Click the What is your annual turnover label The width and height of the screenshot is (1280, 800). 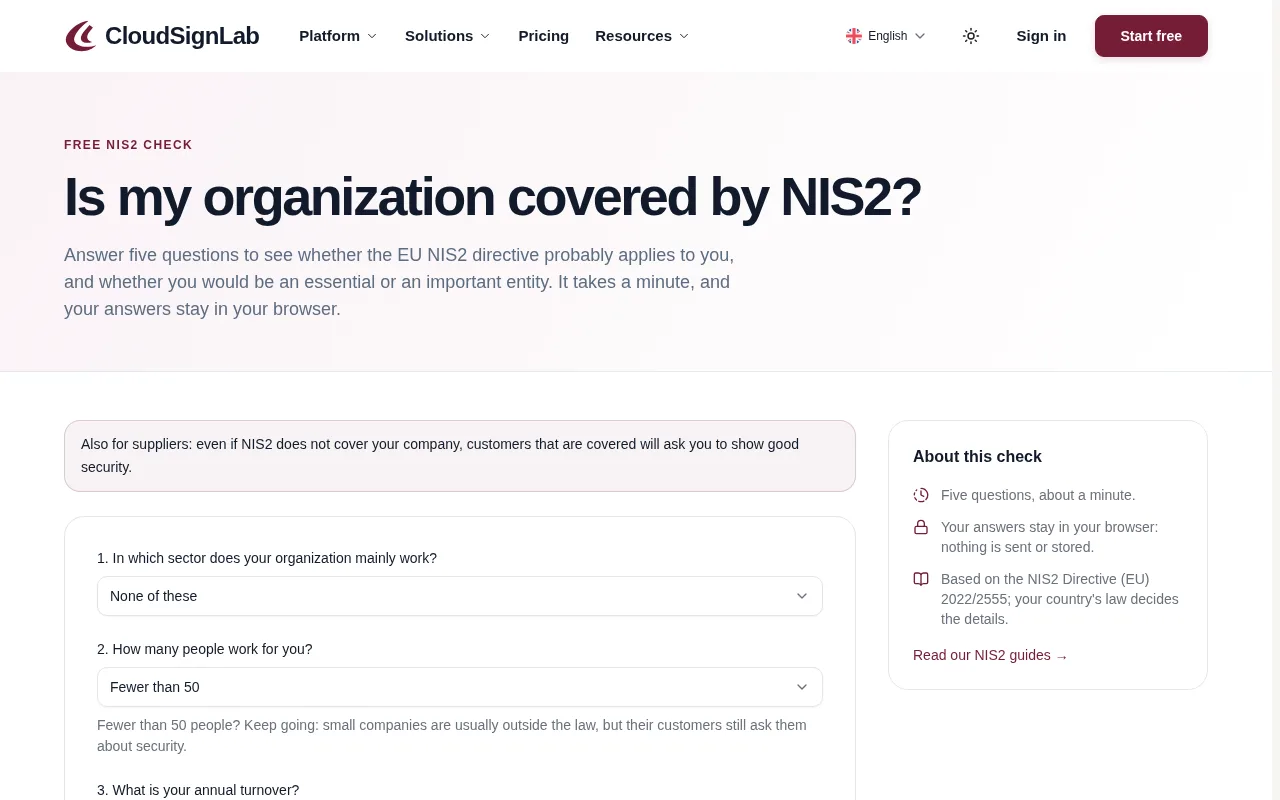click(x=198, y=790)
